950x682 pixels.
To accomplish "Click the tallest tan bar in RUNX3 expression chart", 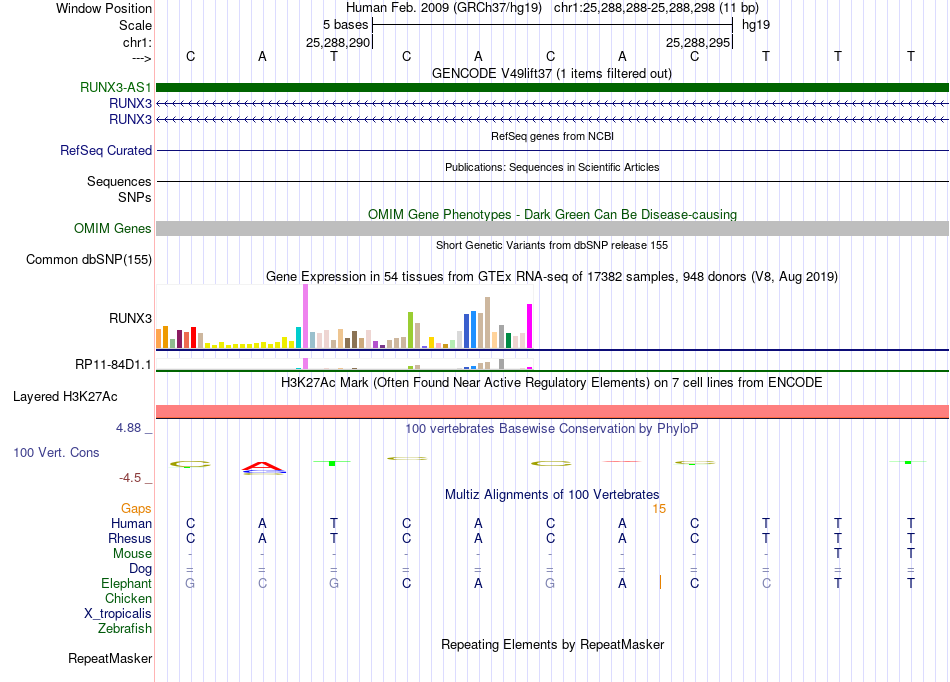I will click(487, 322).
